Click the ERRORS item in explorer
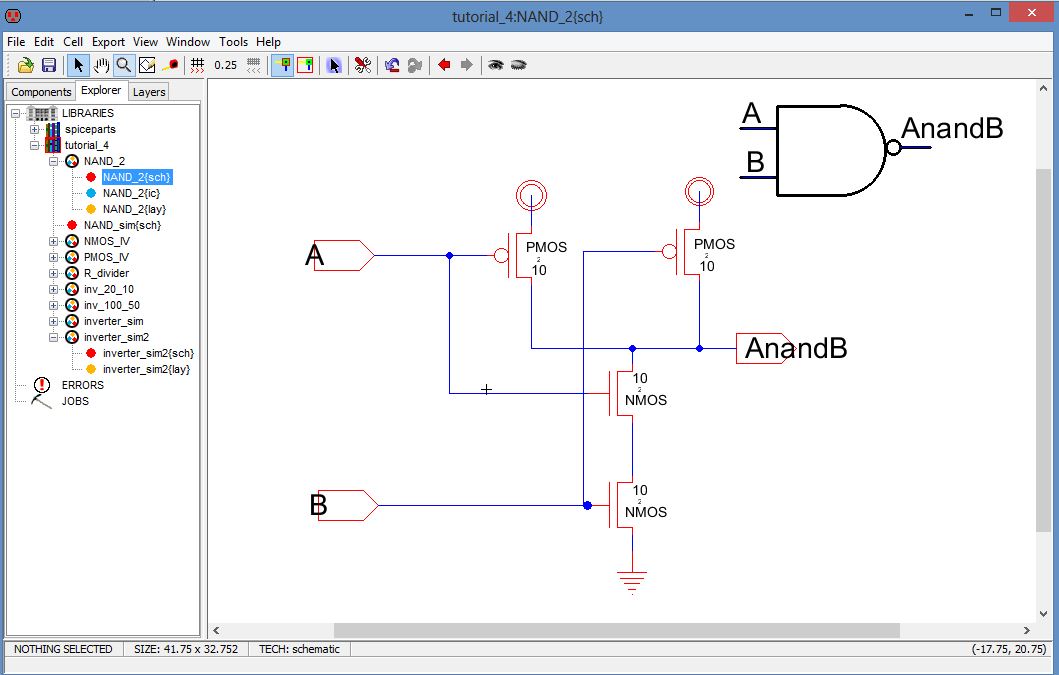 [x=82, y=385]
